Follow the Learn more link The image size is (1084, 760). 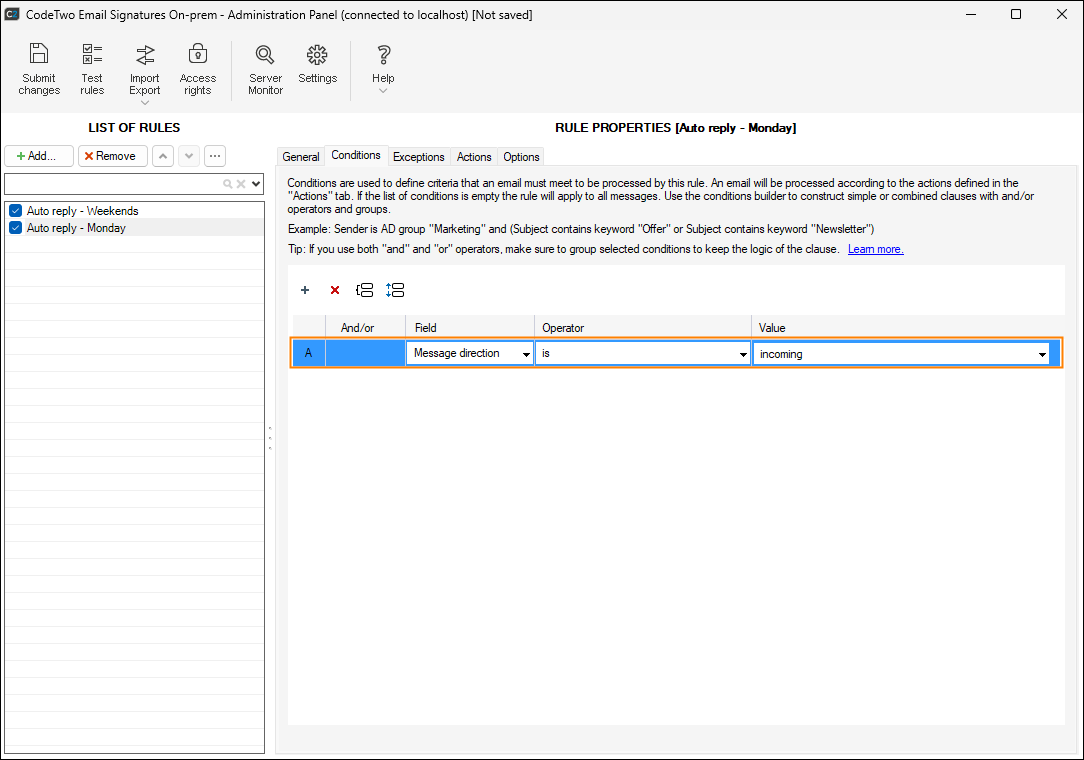coord(875,249)
